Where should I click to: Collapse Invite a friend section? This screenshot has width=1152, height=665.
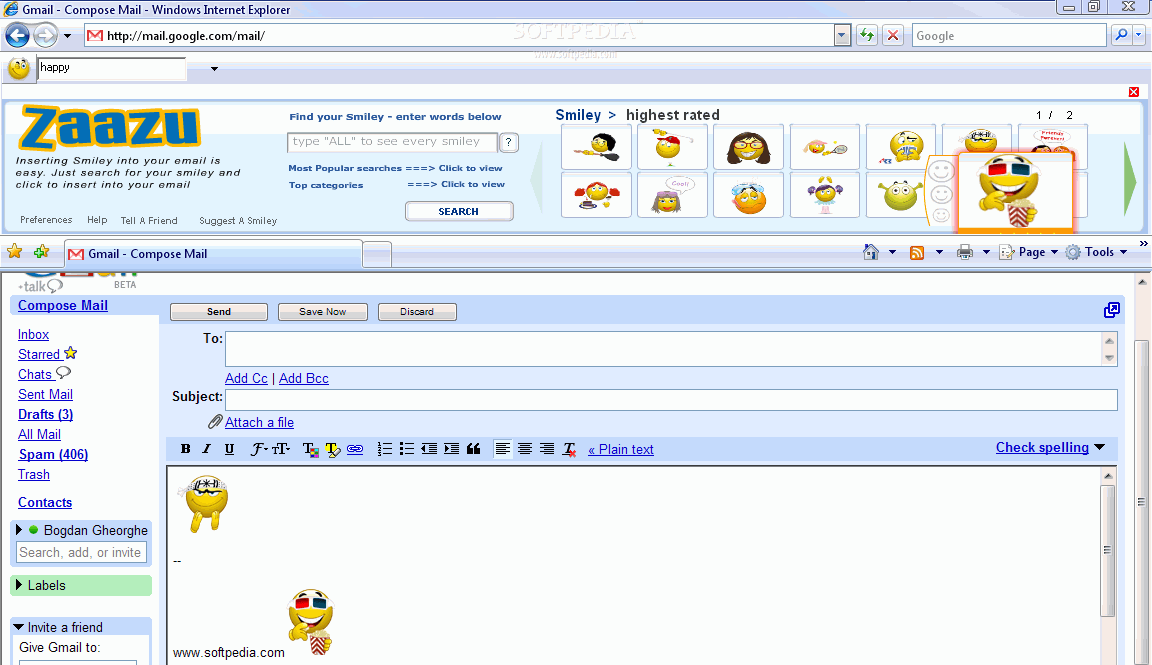point(19,627)
